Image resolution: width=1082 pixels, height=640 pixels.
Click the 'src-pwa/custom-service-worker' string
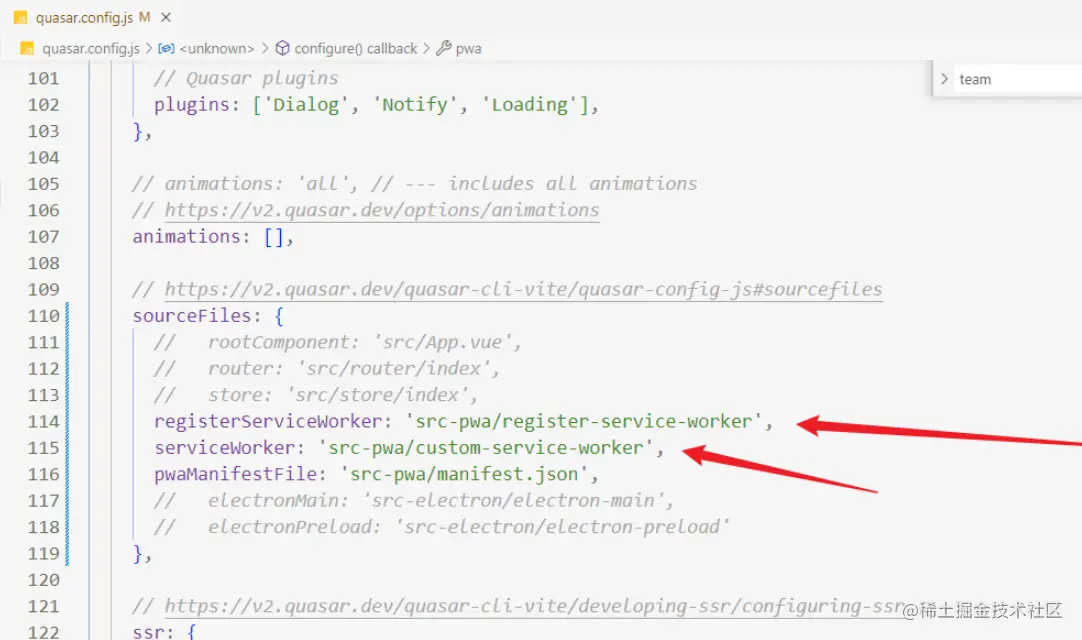486,447
